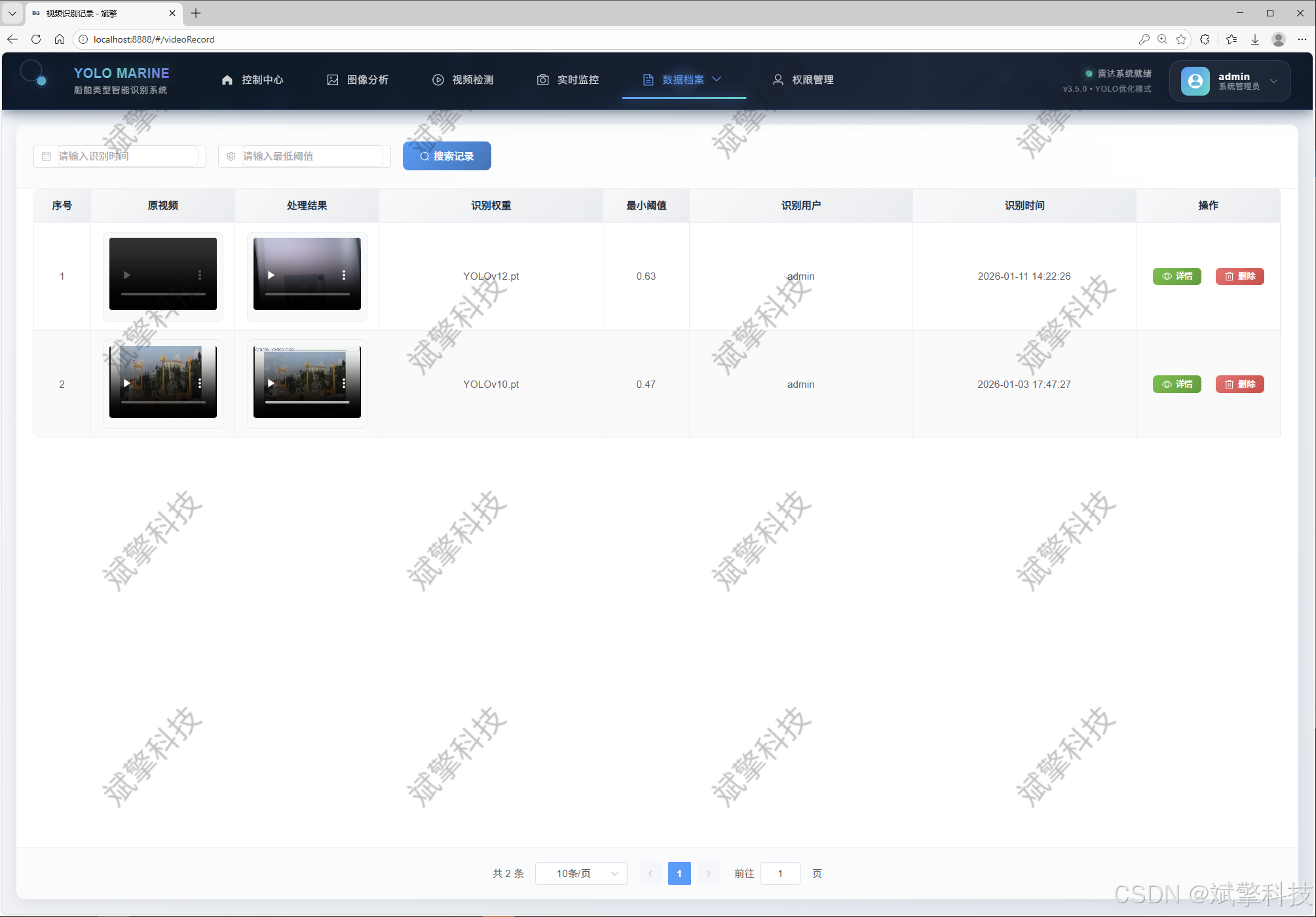Expand the 数据档案 dropdown menu
1316x917 pixels.
click(683, 80)
